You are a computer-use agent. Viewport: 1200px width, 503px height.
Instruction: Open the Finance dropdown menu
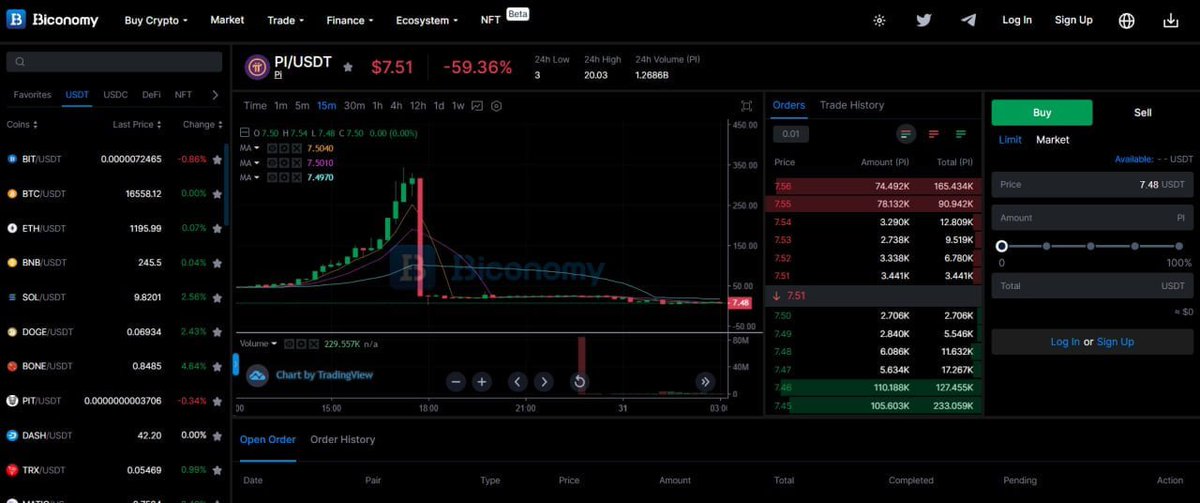click(x=350, y=20)
